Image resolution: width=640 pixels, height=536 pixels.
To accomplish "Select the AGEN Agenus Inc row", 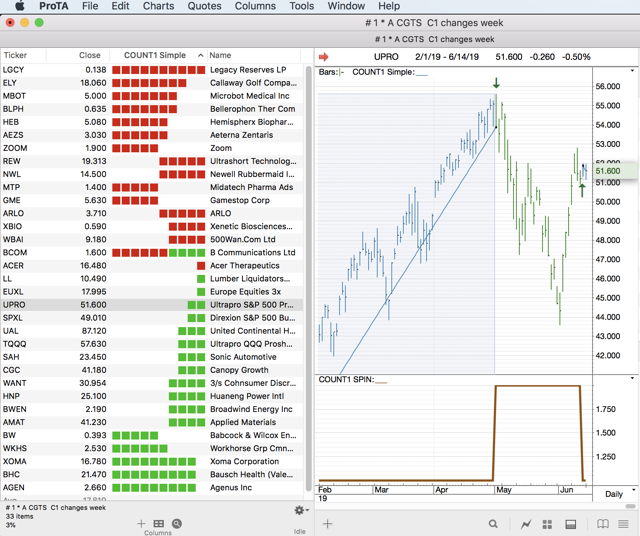I will pos(152,488).
